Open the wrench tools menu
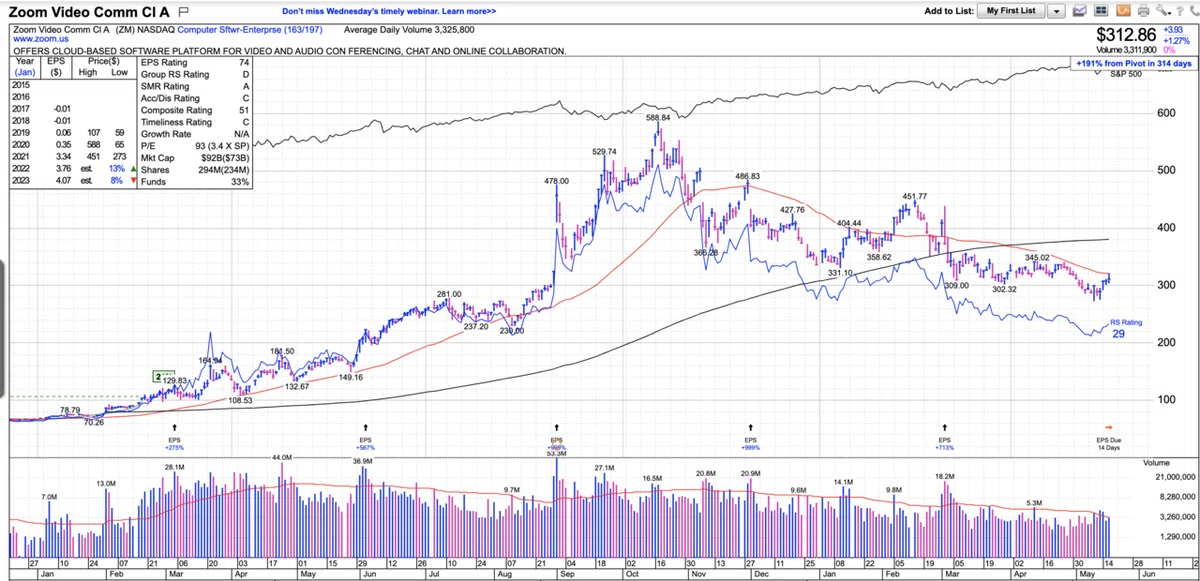The height and width of the screenshot is (581, 1200). tap(1161, 11)
